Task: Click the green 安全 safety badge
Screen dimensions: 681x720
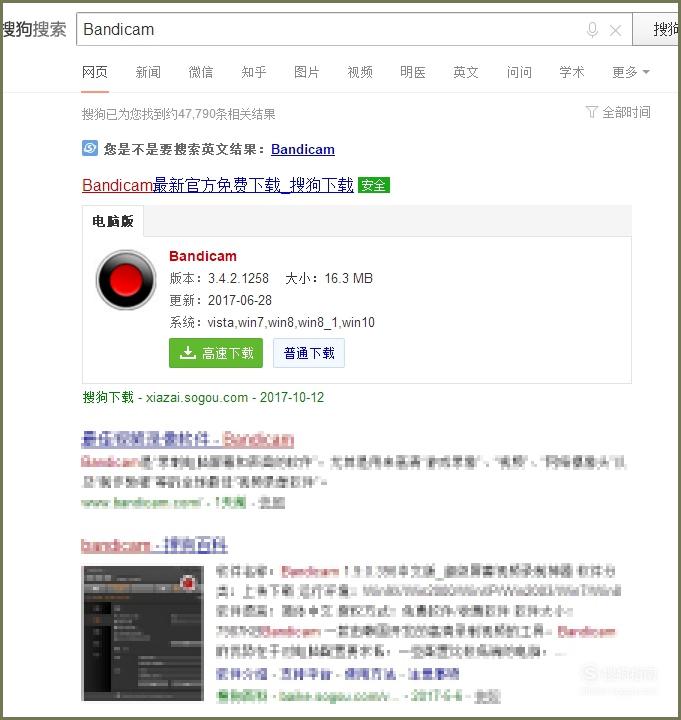Action: pyautogui.click(x=374, y=185)
